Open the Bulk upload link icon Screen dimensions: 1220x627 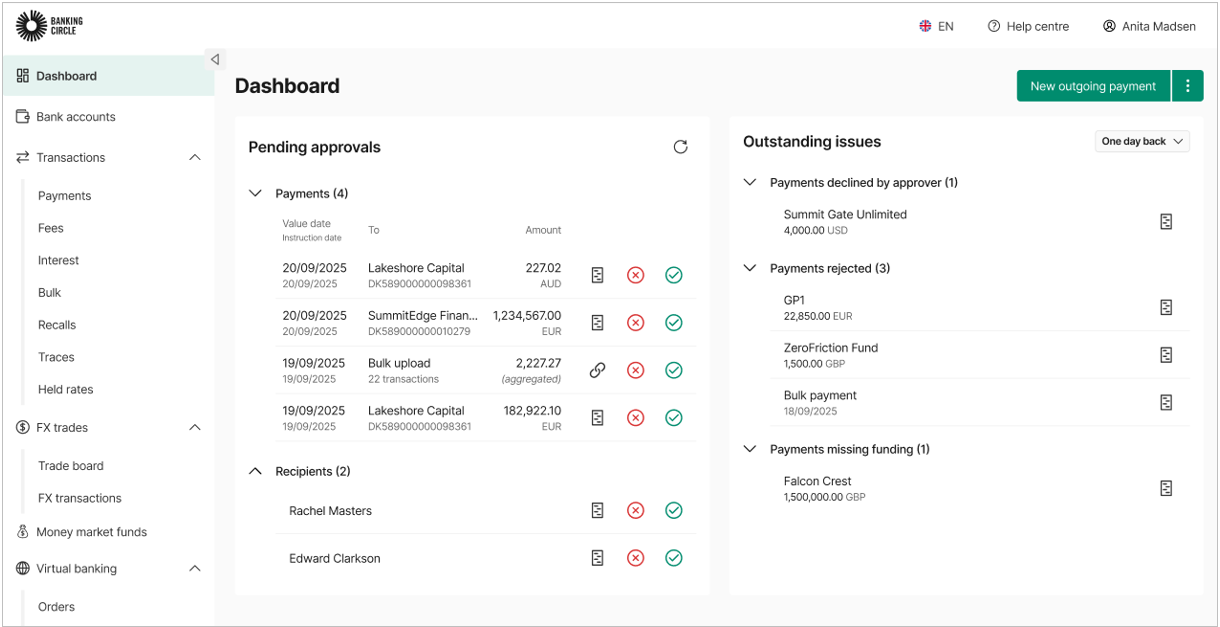point(597,370)
